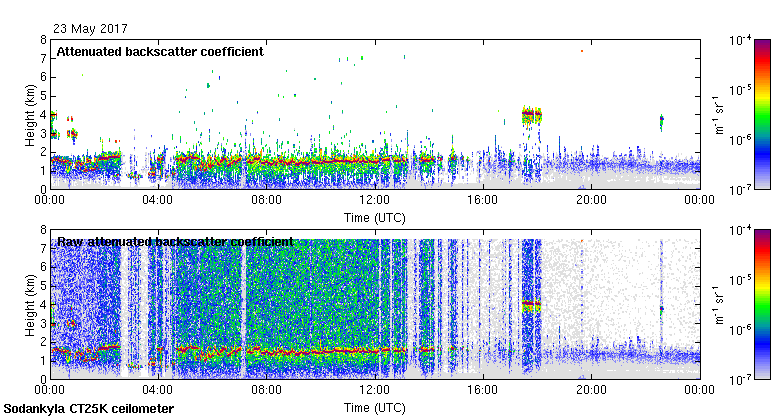Select the 'Raw attenuated backscatter coefficient' title
Screen dimensions: 780x420
click(175, 242)
